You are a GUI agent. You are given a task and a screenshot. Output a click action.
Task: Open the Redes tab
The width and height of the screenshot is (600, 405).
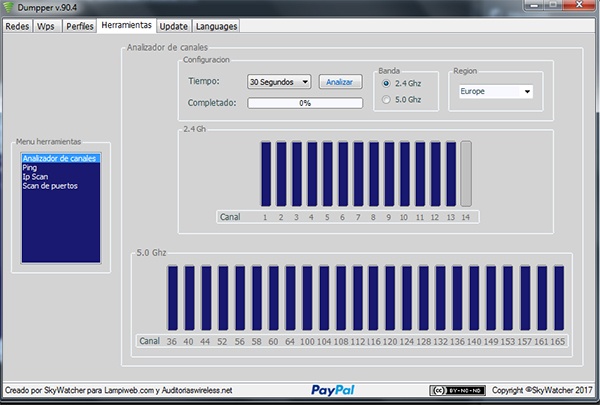click(17, 26)
